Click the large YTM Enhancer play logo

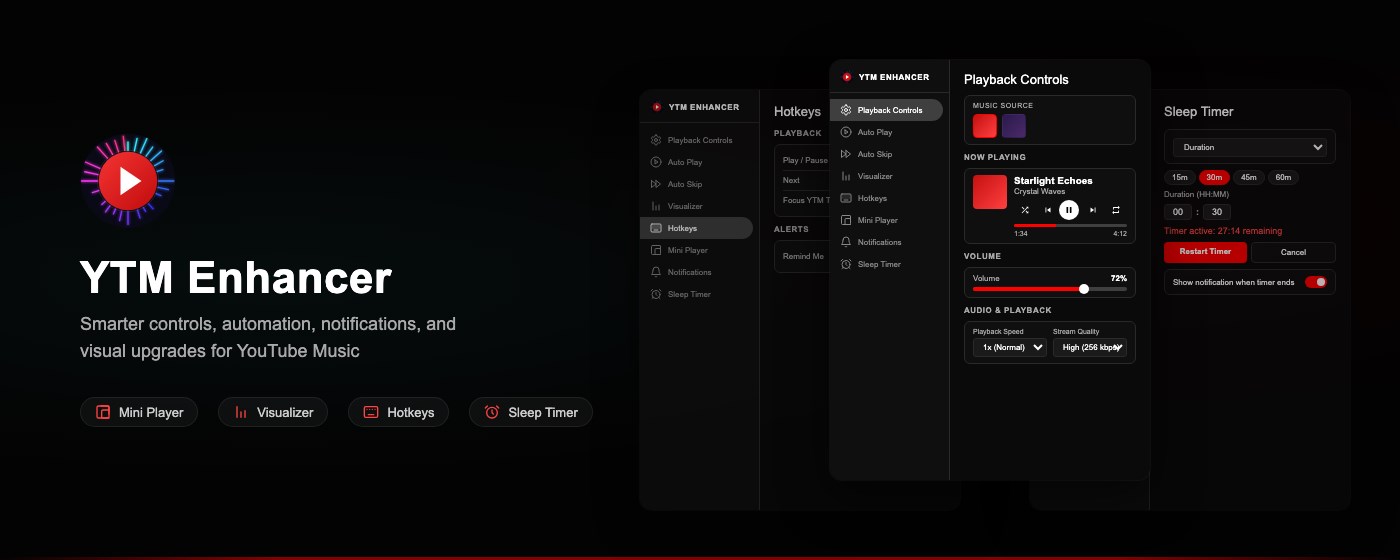coord(128,180)
